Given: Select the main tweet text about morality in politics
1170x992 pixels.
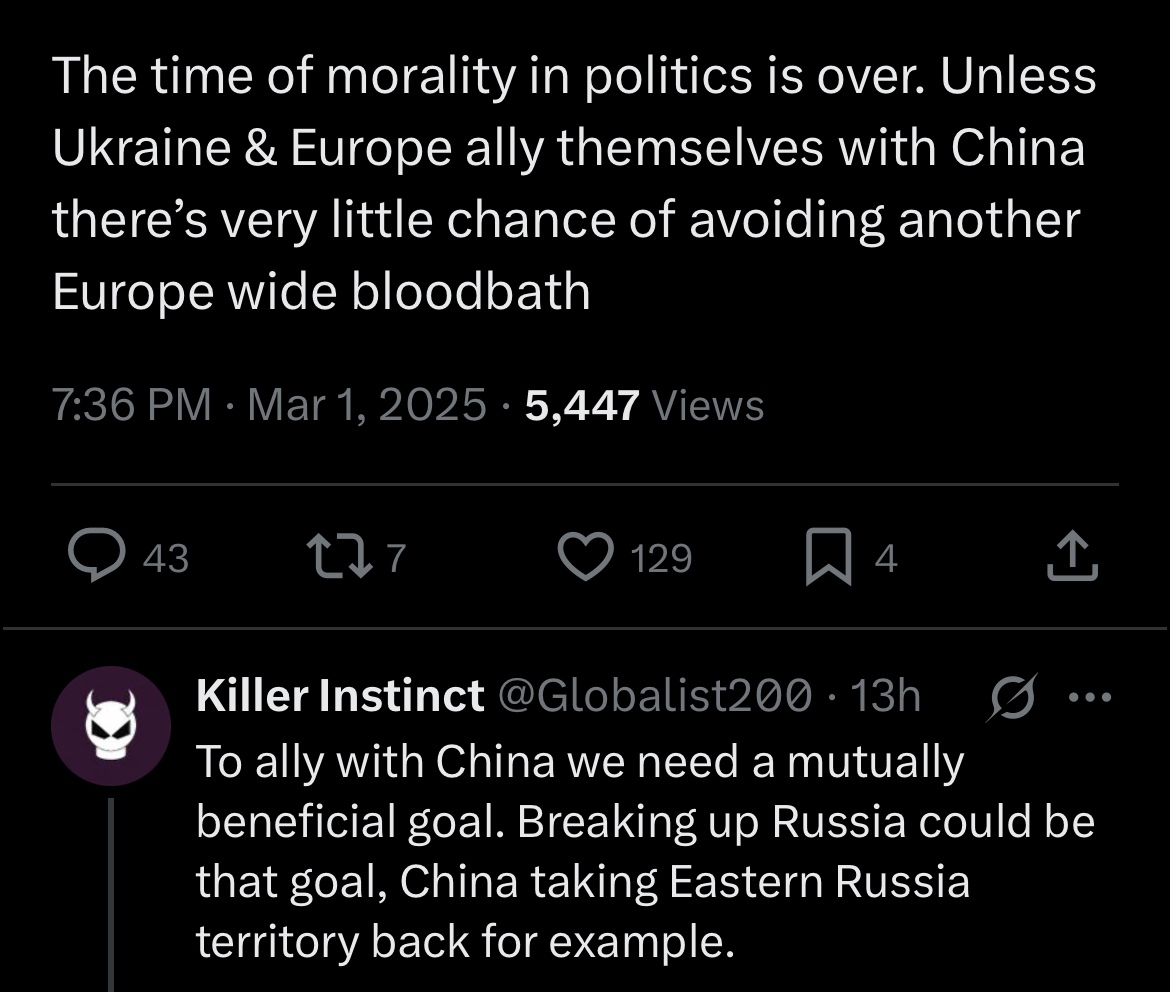Looking at the screenshot, I should click(x=573, y=184).
